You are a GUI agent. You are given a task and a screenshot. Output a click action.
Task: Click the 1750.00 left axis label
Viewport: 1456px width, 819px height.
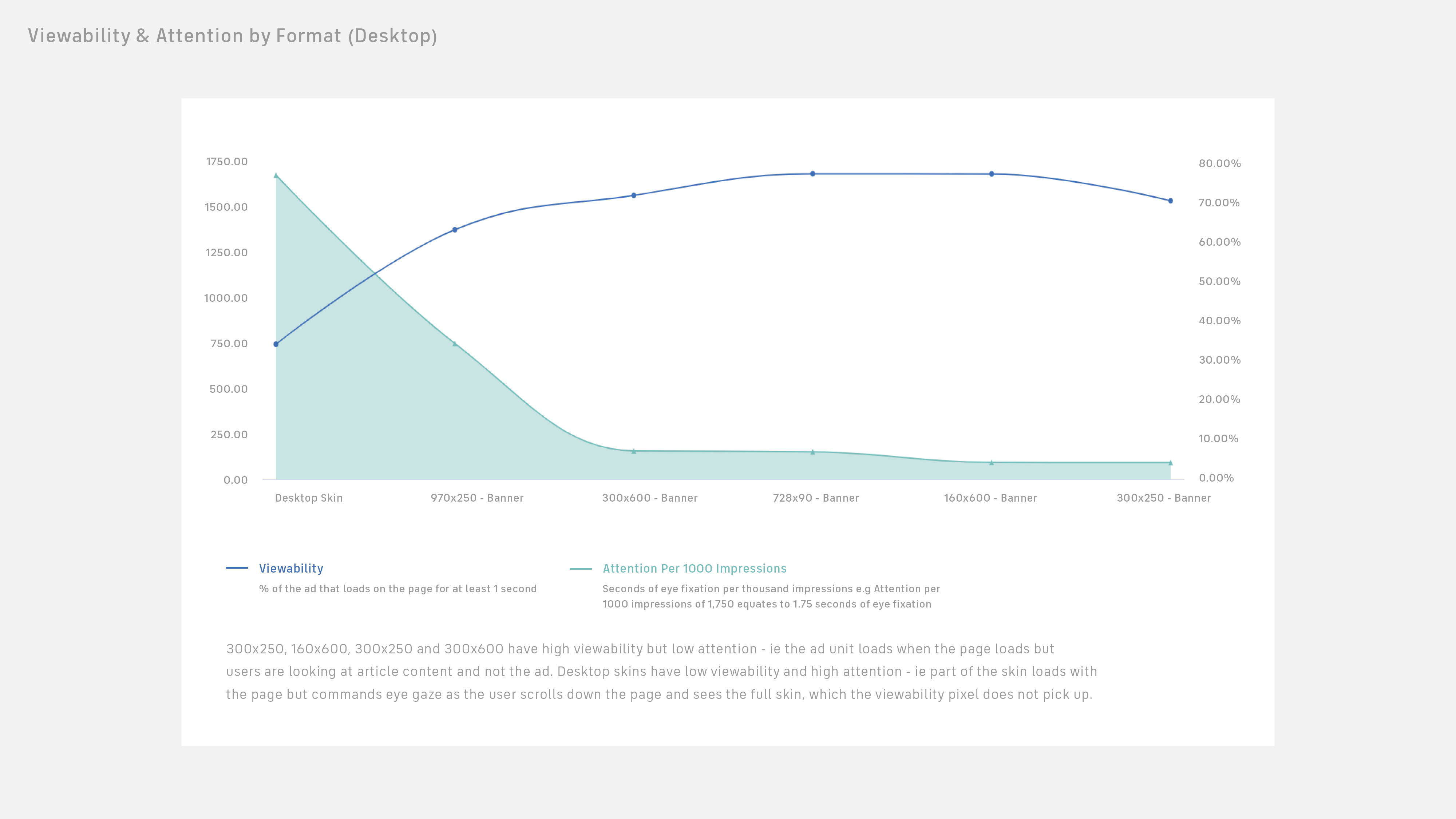[227, 162]
